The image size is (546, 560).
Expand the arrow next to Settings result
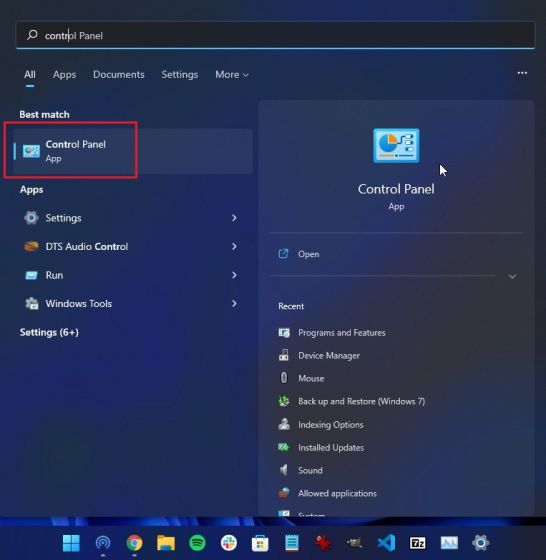(234, 218)
